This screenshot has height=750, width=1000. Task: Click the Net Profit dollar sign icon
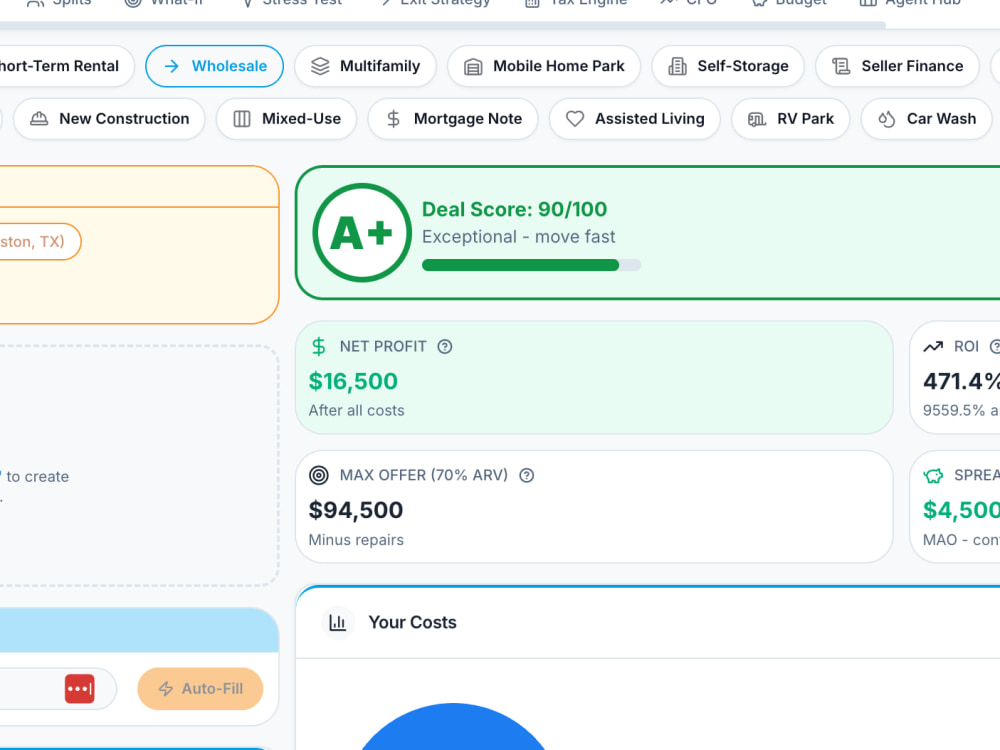318,346
